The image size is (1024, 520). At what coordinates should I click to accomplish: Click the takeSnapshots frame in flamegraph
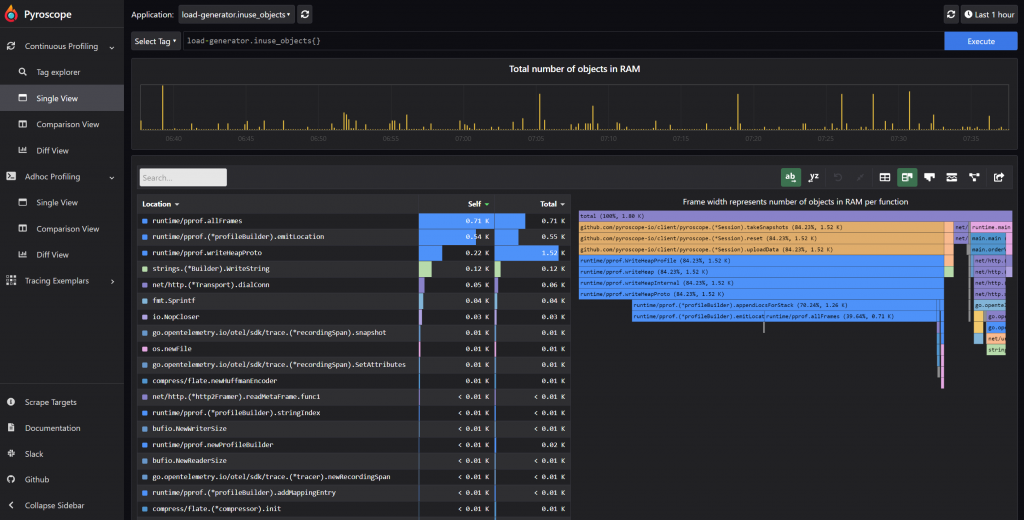761,227
